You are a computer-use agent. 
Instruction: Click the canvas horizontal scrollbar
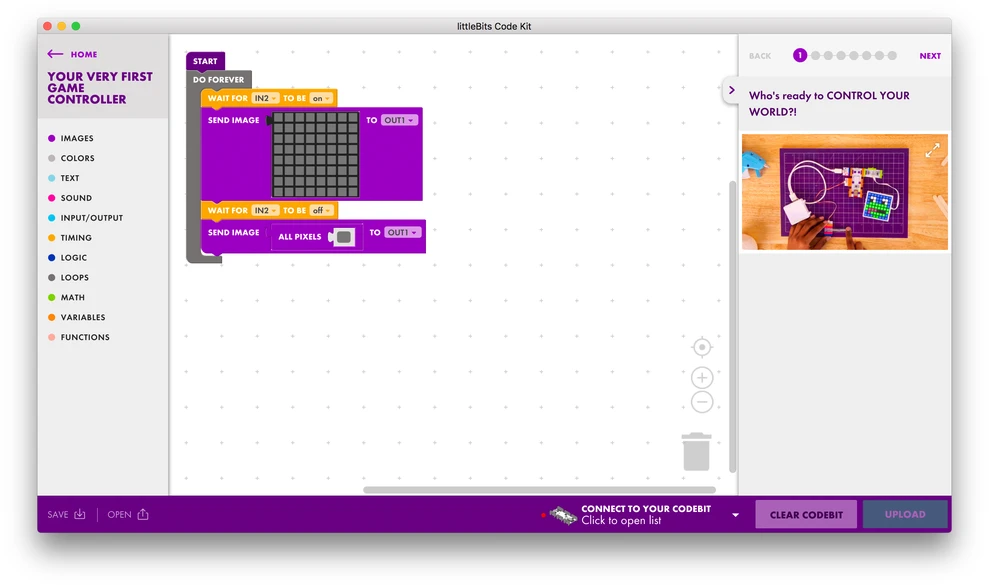click(539, 490)
